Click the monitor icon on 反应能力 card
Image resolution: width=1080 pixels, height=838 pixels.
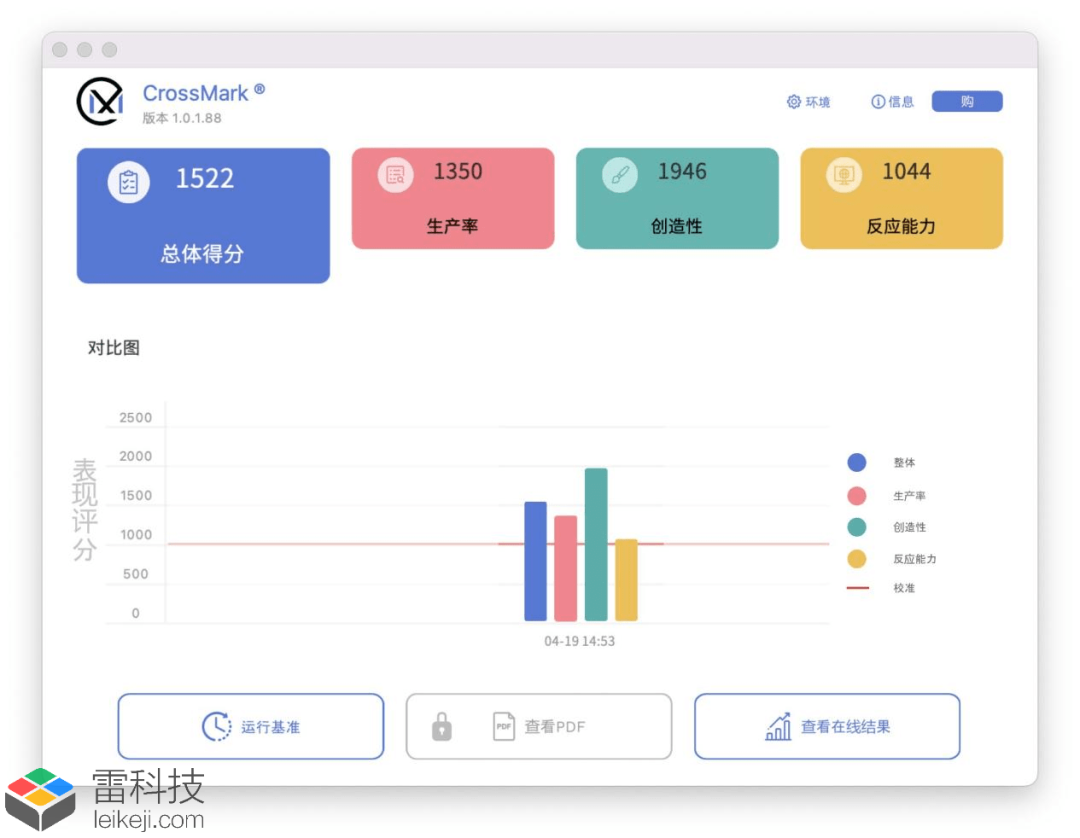point(844,175)
